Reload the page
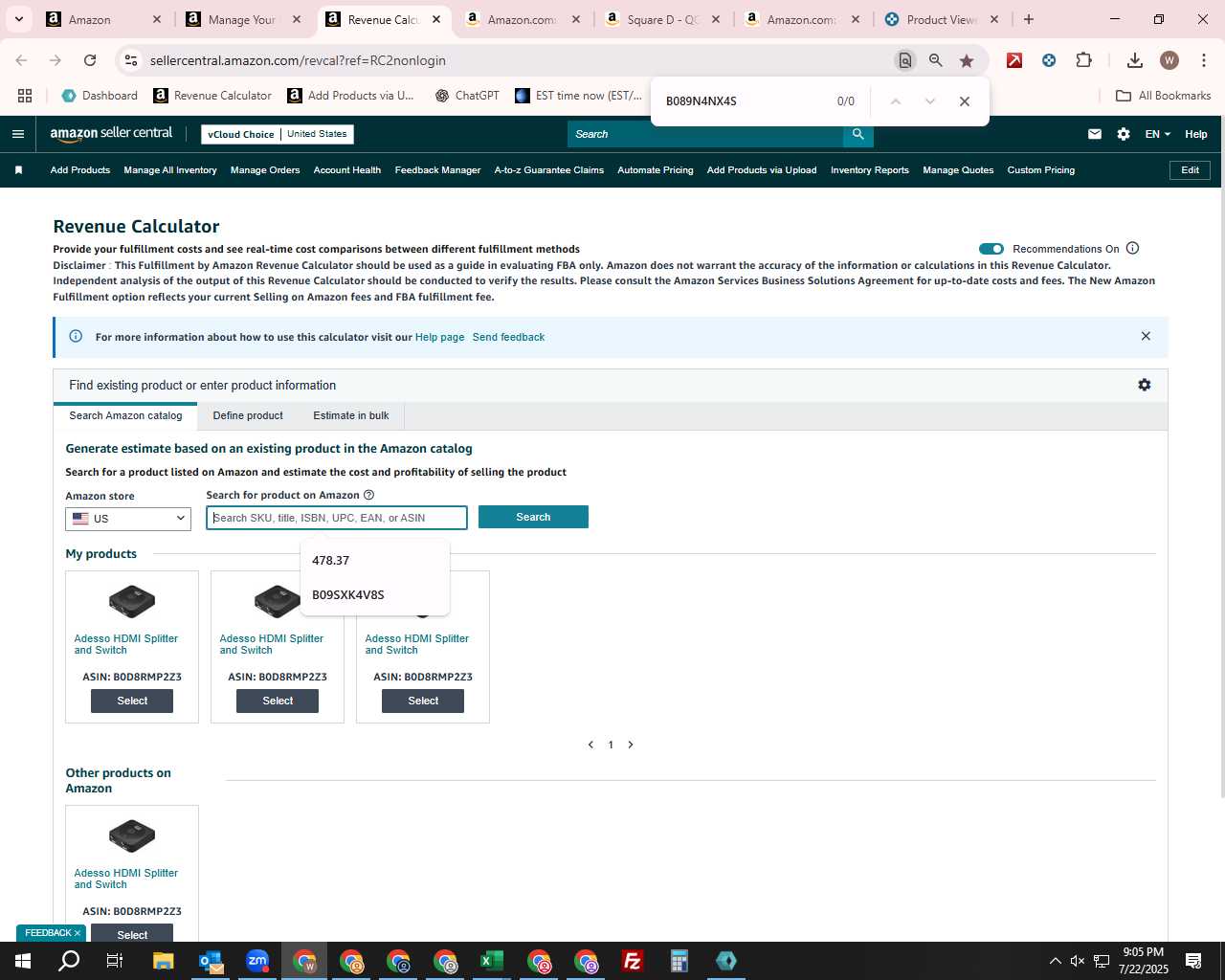Image resolution: width=1225 pixels, height=980 pixels. click(x=90, y=60)
